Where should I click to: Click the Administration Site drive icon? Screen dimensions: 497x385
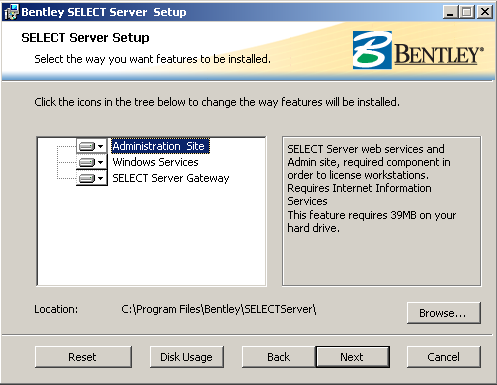[87, 146]
